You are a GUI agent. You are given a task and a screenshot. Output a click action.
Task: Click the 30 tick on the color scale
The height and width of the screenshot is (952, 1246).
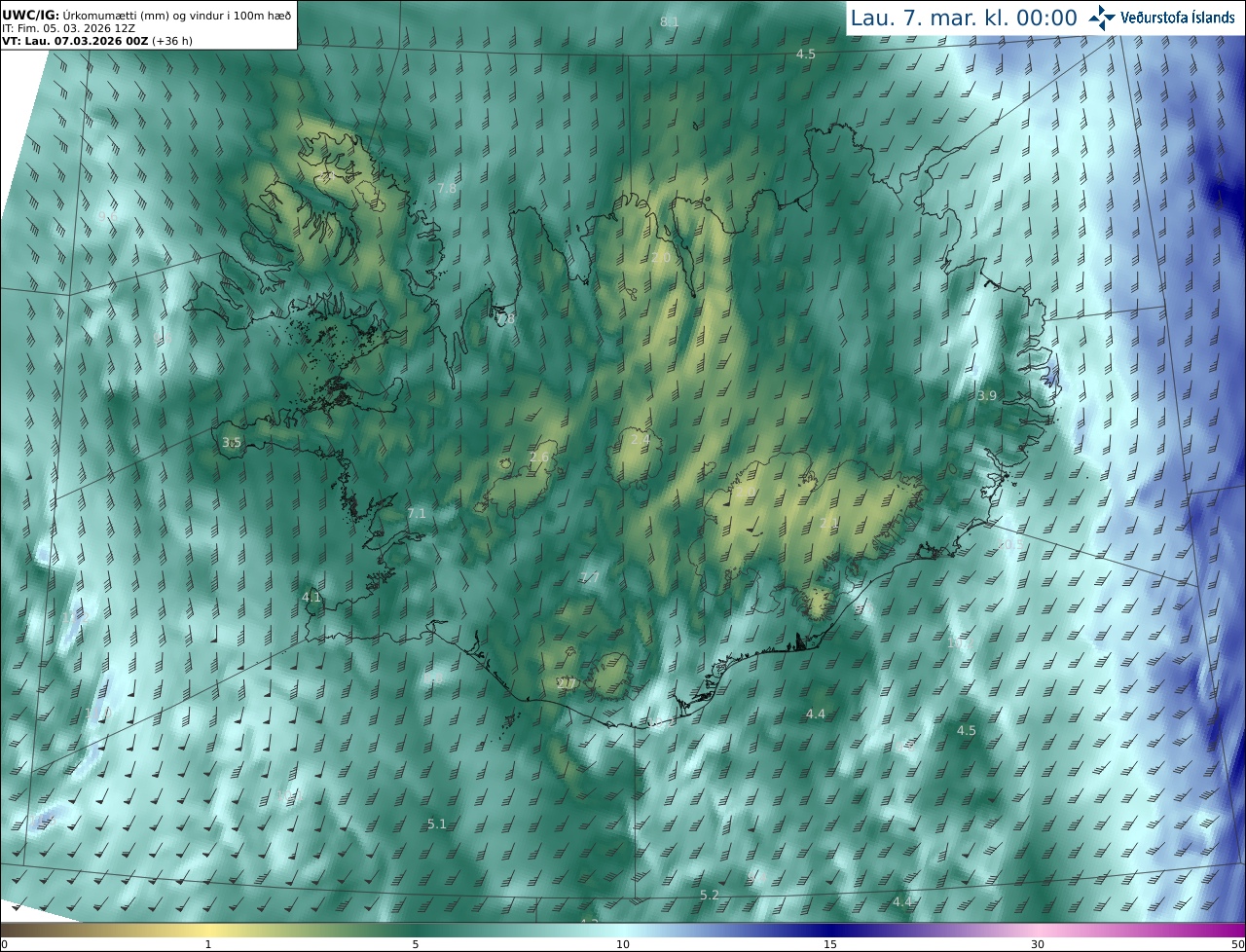[x=1038, y=944]
